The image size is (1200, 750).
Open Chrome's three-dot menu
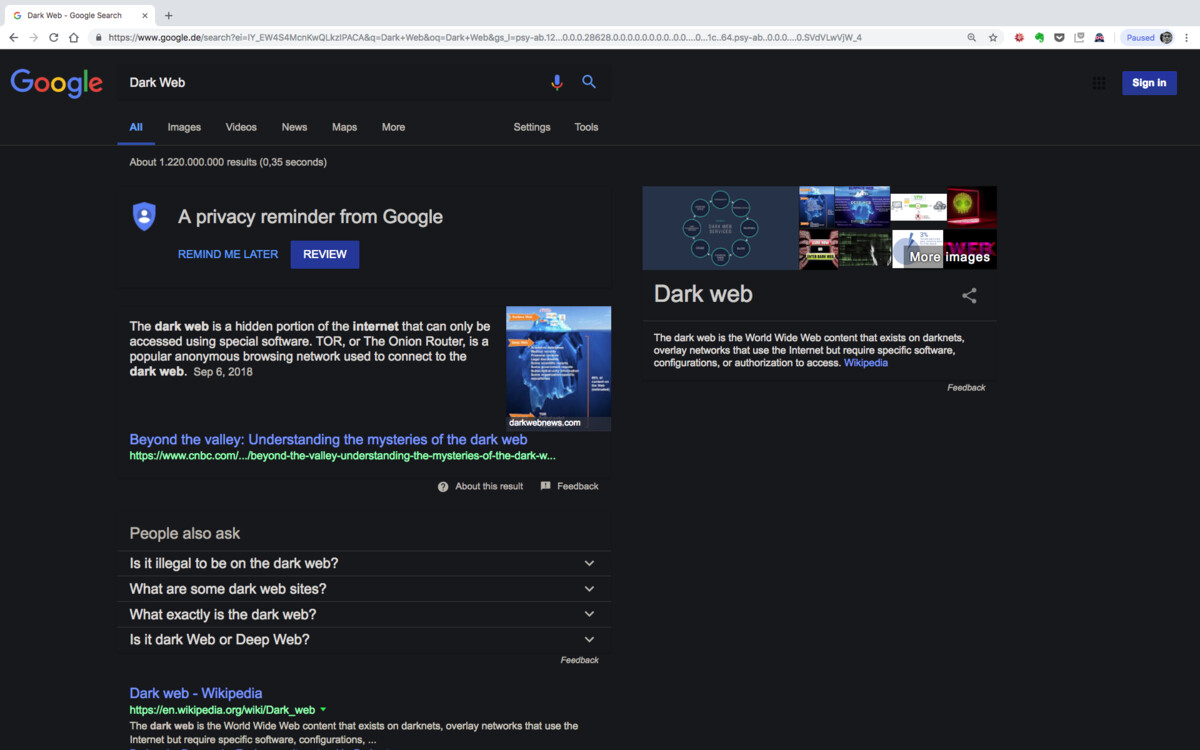(1188, 36)
